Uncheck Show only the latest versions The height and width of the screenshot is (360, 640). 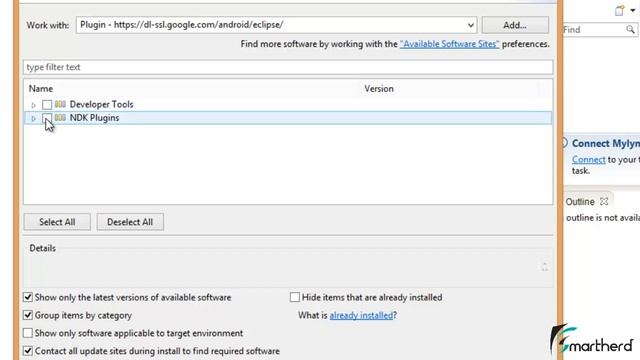click(28, 297)
